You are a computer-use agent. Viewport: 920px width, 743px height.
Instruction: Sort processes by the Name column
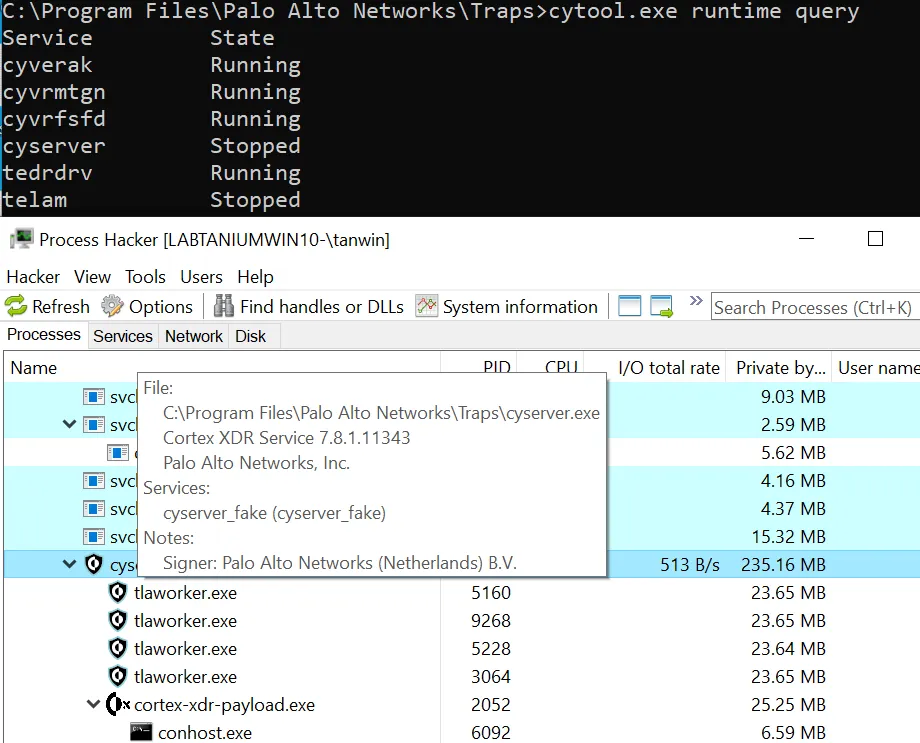pos(34,368)
